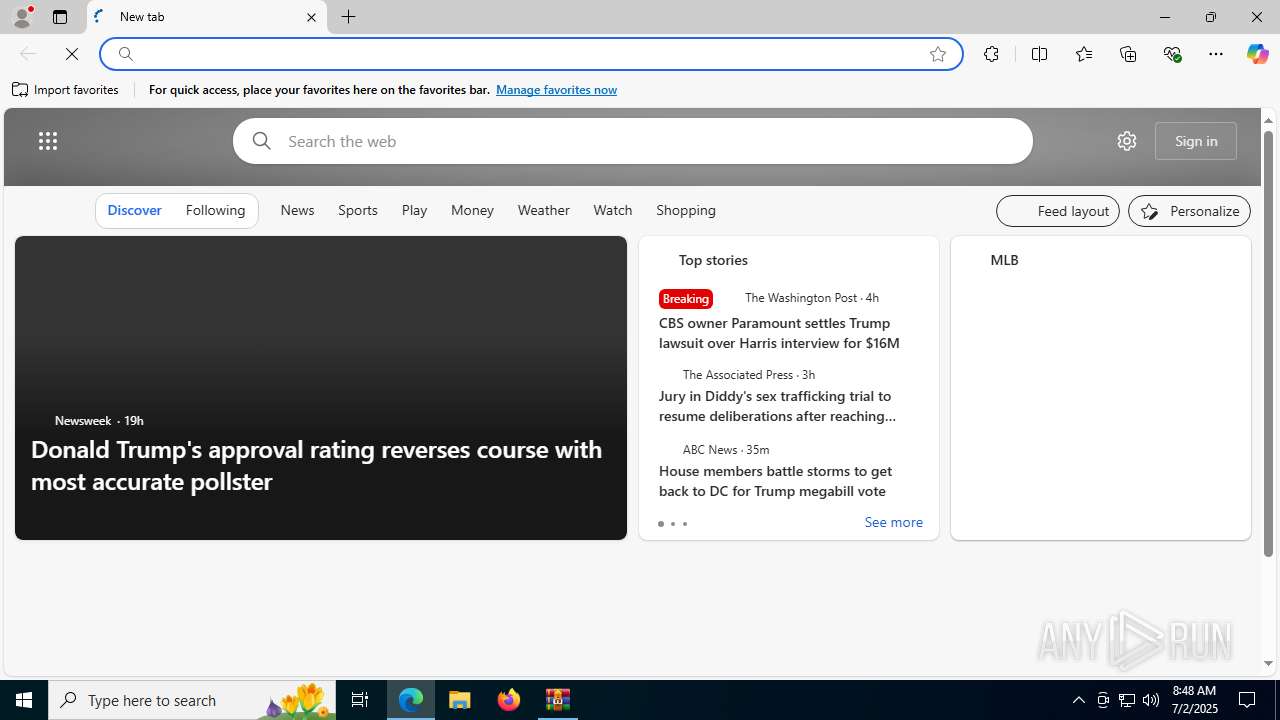Open Split screen view
The image size is (1280, 720).
point(1039,54)
